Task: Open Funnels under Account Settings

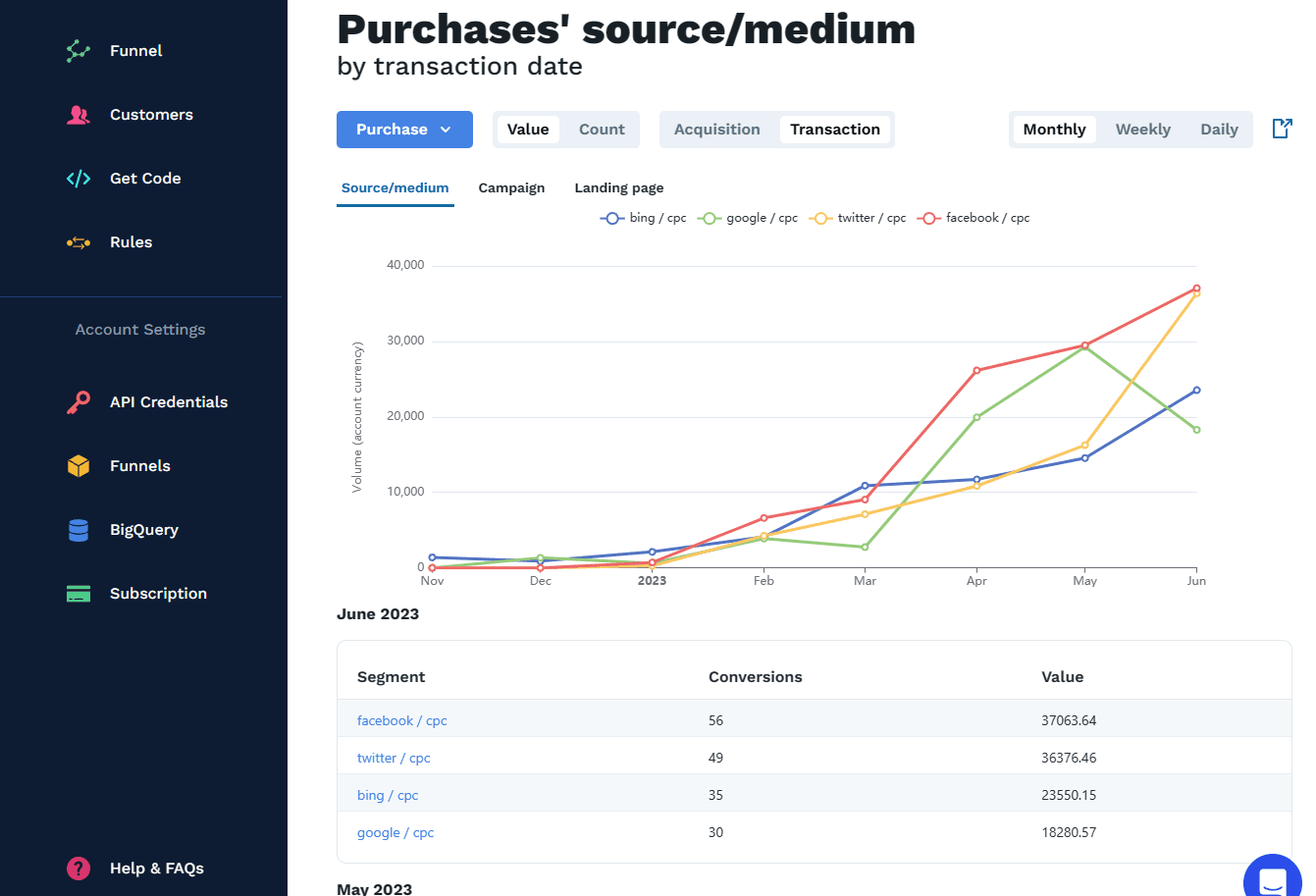Action: [x=78, y=465]
